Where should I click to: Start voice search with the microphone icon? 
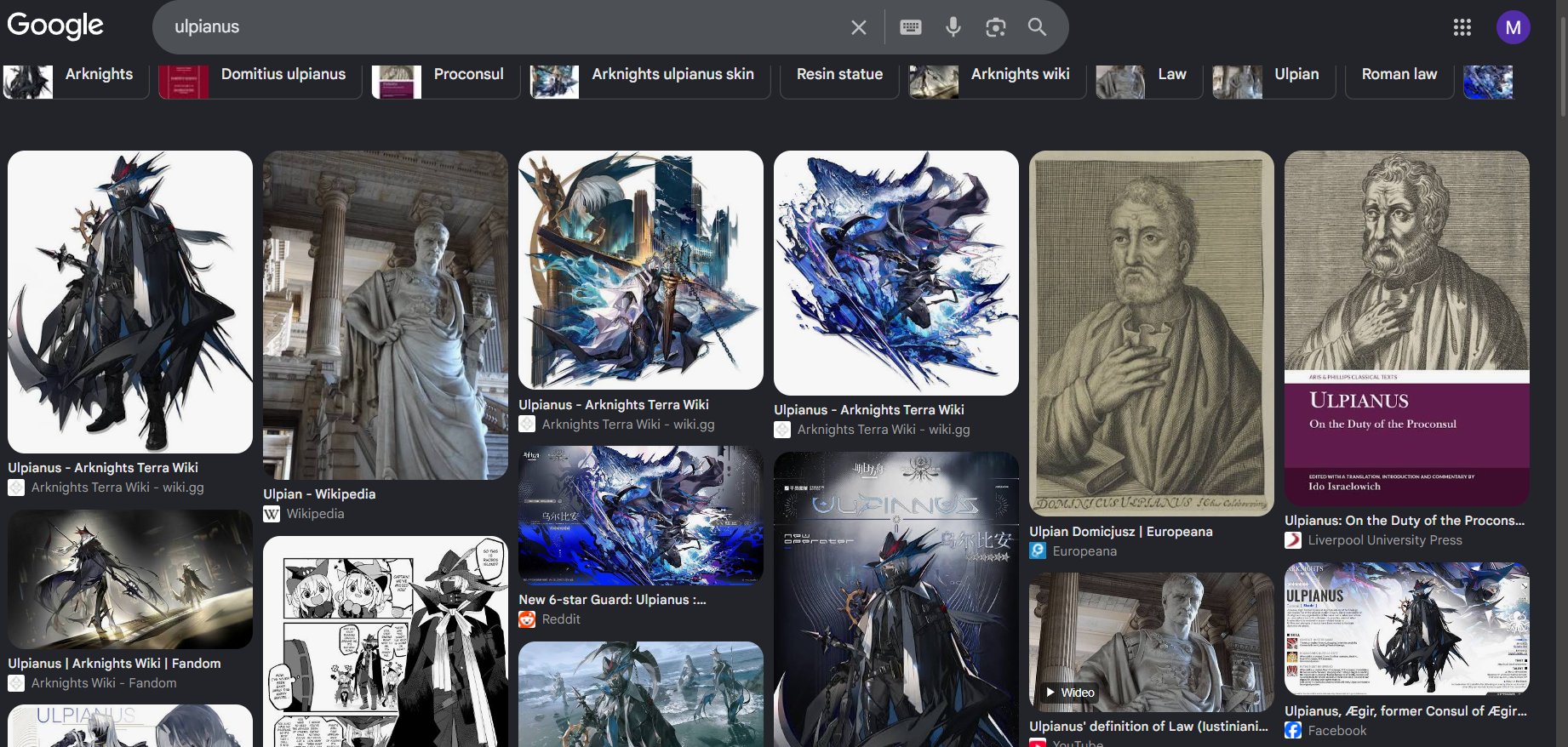(953, 27)
